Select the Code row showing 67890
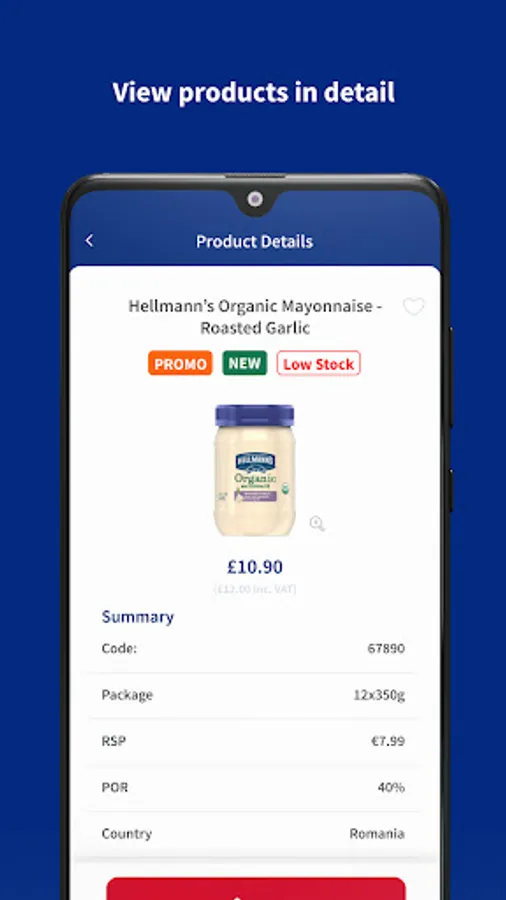The width and height of the screenshot is (506, 900). (x=253, y=649)
